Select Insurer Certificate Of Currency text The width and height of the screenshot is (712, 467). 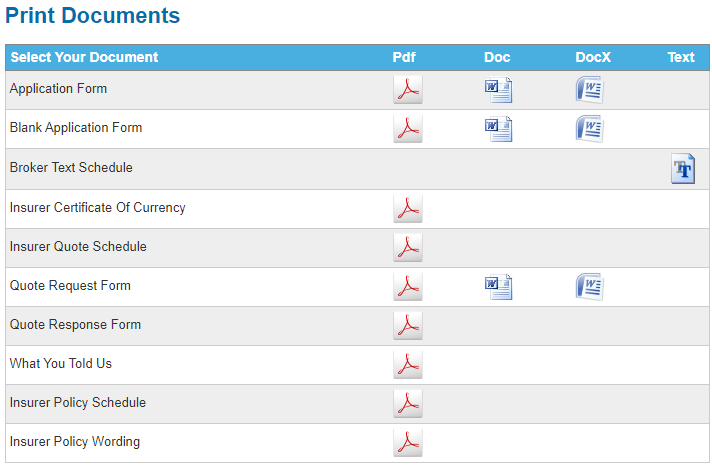[98, 207]
